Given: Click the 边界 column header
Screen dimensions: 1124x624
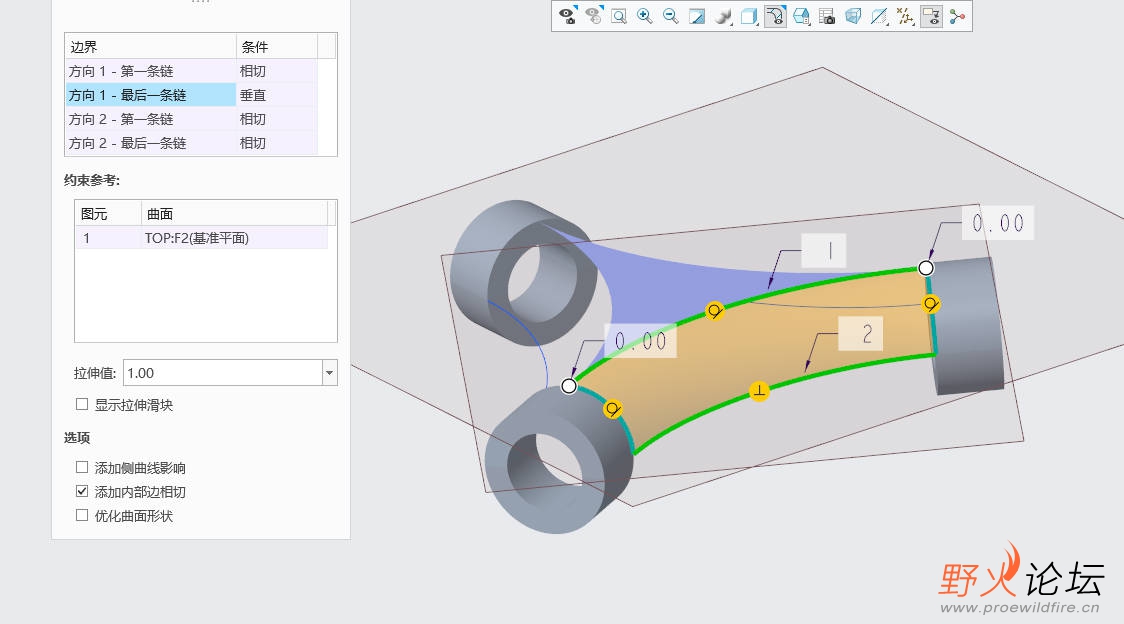Looking at the screenshot, I should point(151,47).
